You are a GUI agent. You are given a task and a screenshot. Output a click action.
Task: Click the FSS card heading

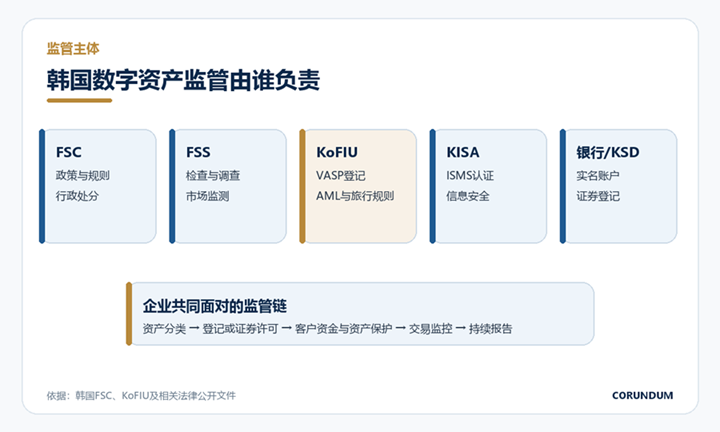point(198,152)
